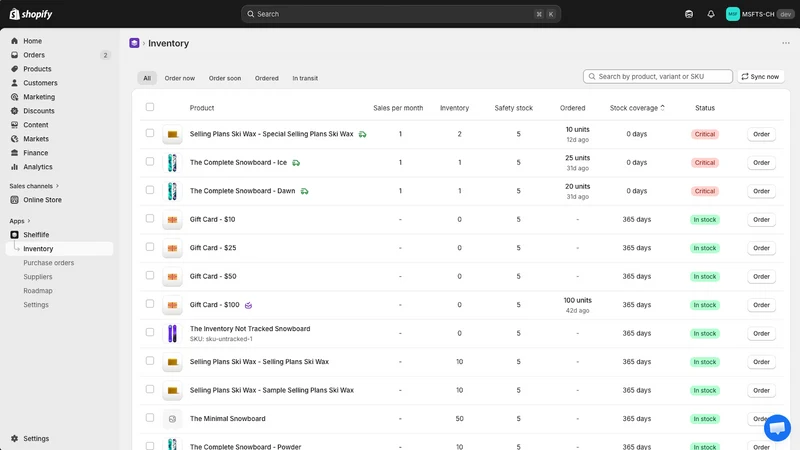Click the Shopify logo
The height and width of the screenshot is (450, 800).
tap(31, 14)
